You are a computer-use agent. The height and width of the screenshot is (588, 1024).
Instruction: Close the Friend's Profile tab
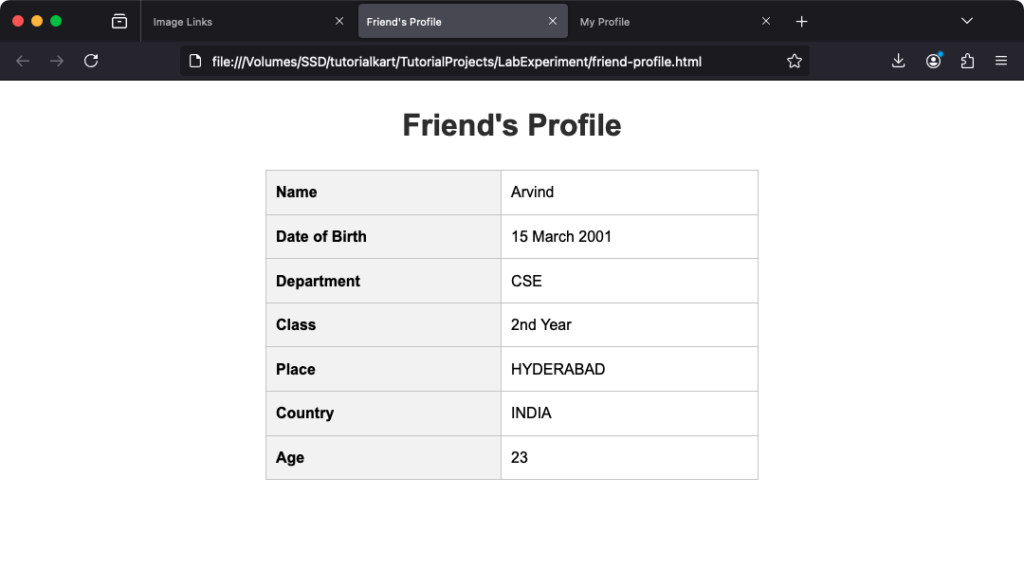click(552, 21)
